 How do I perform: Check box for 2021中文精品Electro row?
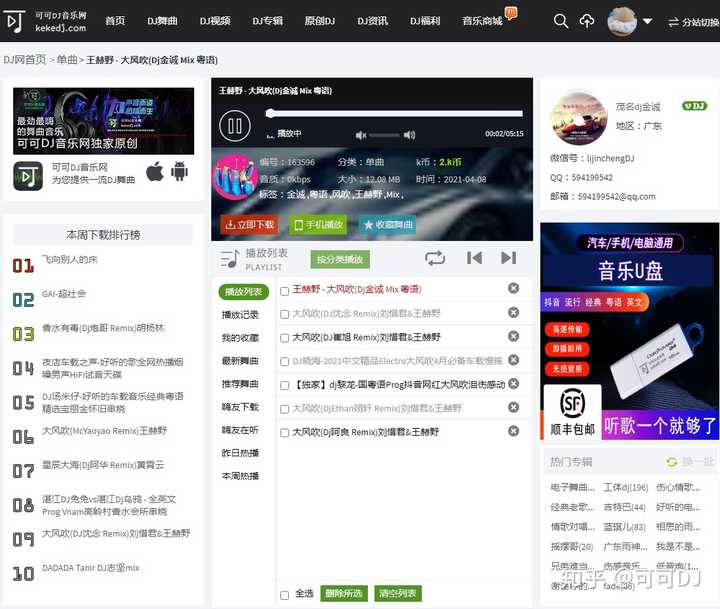coord(284,362)
